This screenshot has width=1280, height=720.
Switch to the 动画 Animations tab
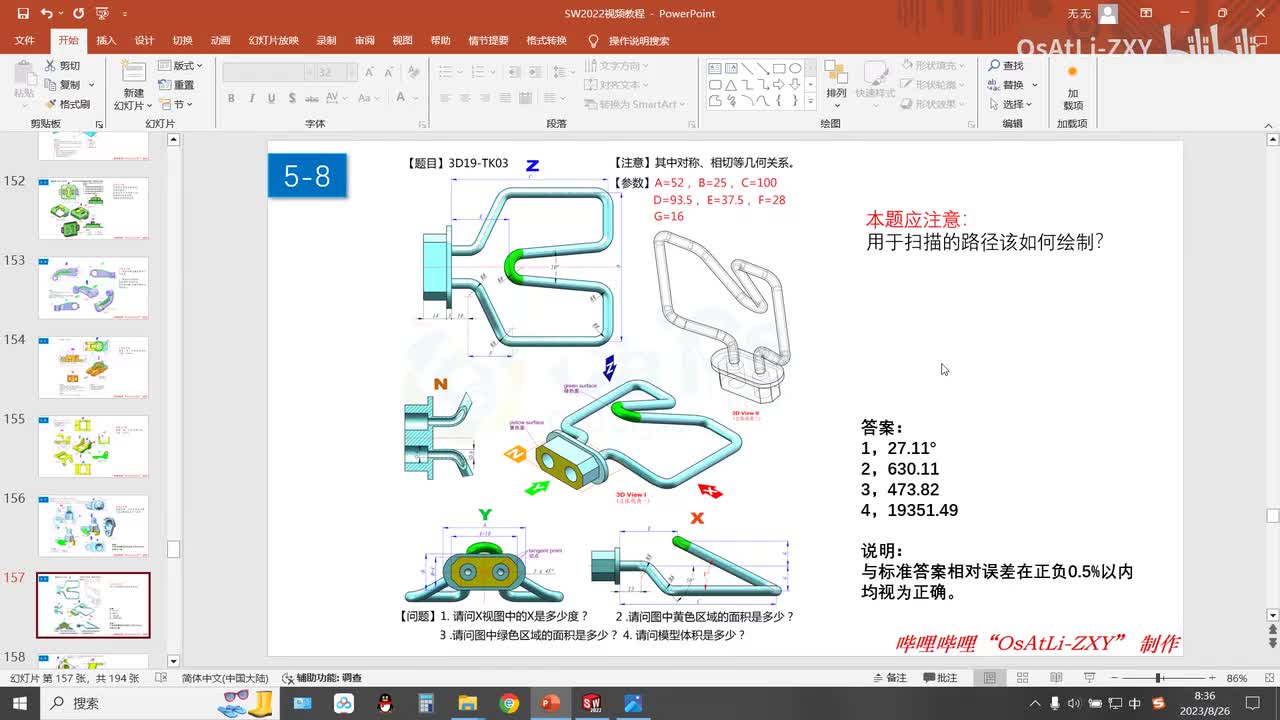coord(221,41)
